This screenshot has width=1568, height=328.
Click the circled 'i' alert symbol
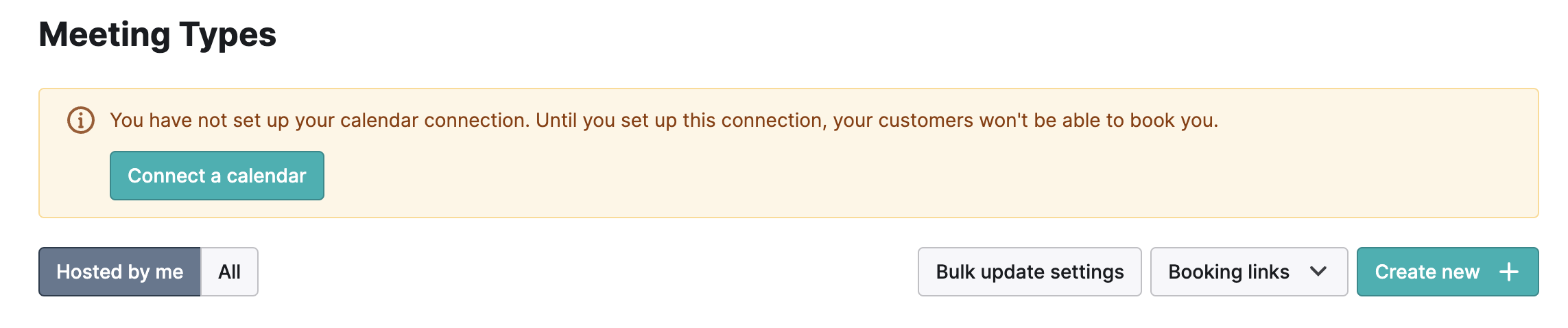[81, 121]
